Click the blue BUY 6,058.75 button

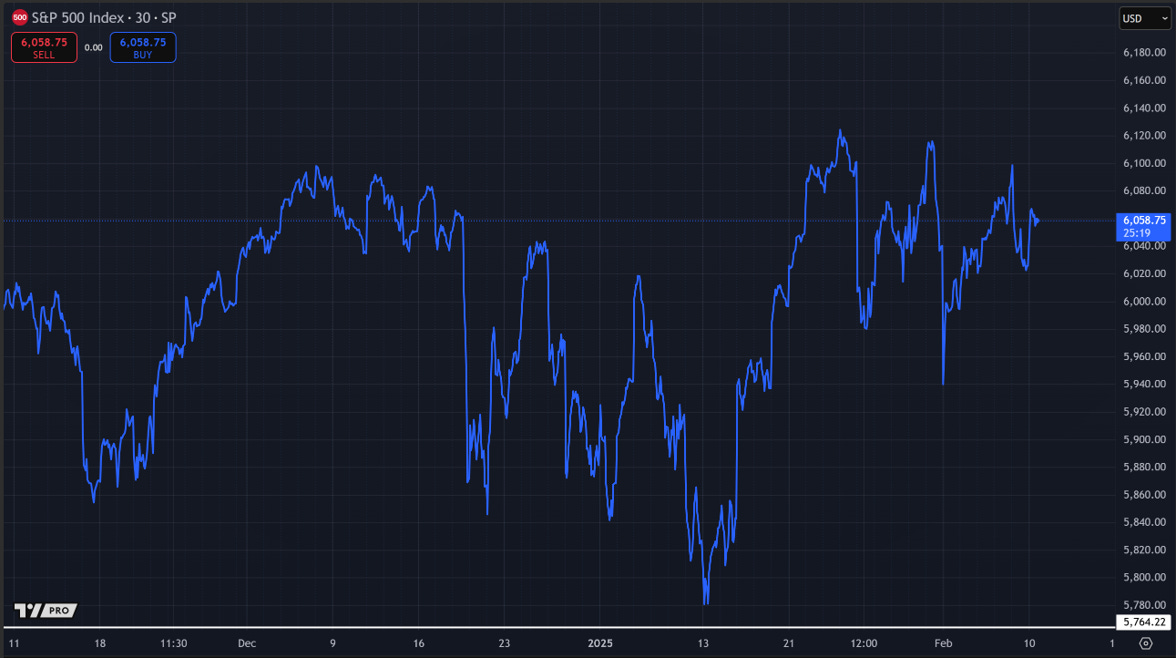(142, 47)
